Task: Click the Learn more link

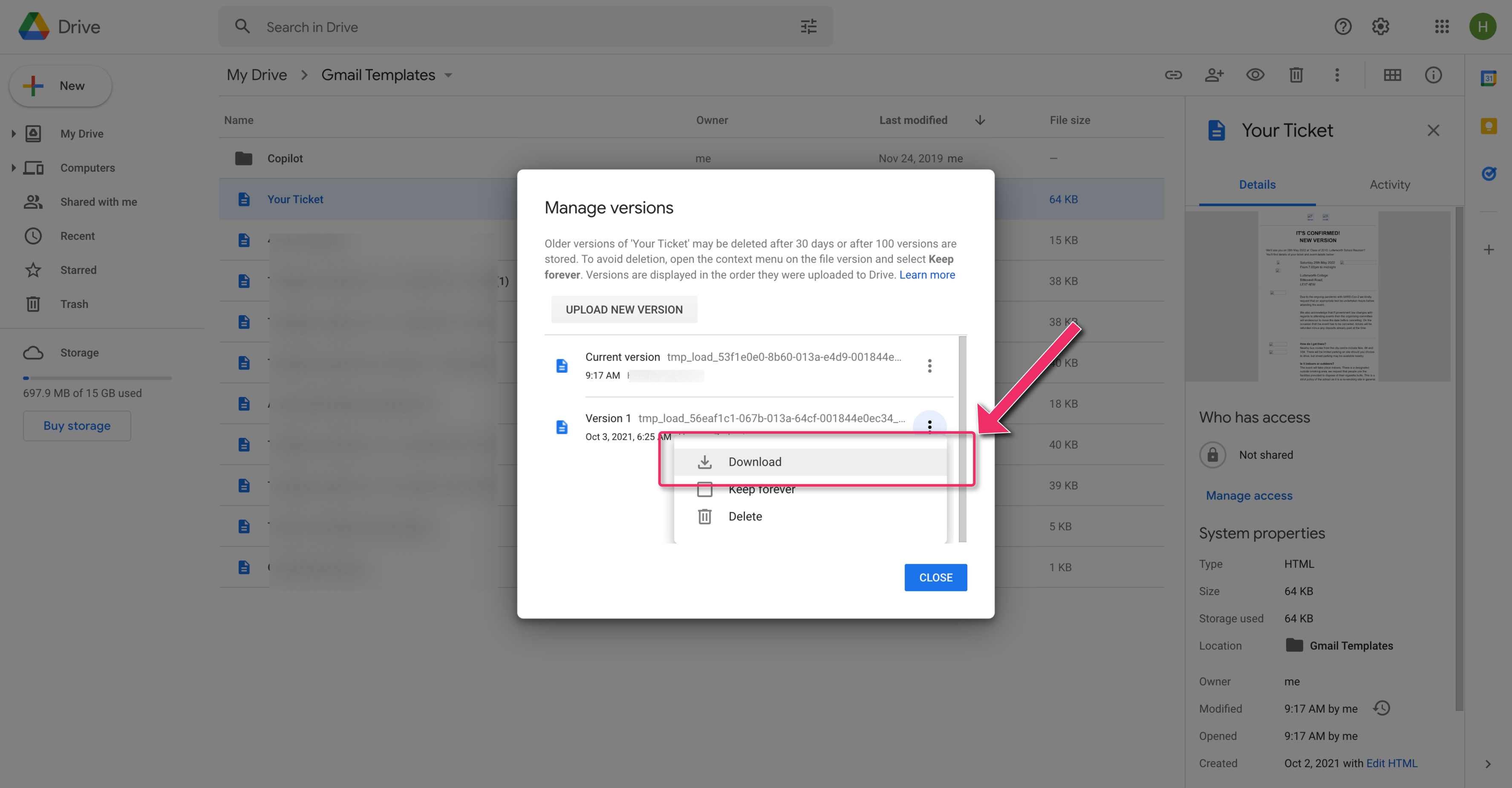Action: tap(927, 275)
